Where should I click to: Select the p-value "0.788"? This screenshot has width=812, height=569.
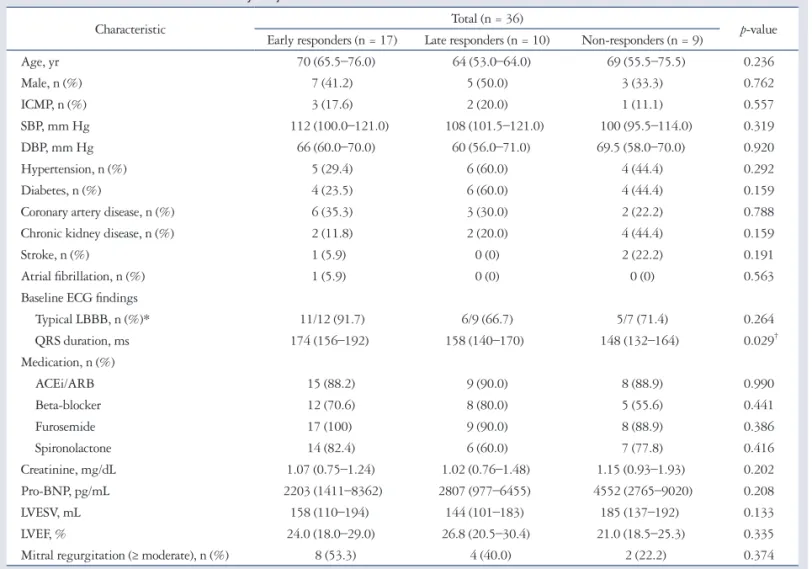click(759, 212)
